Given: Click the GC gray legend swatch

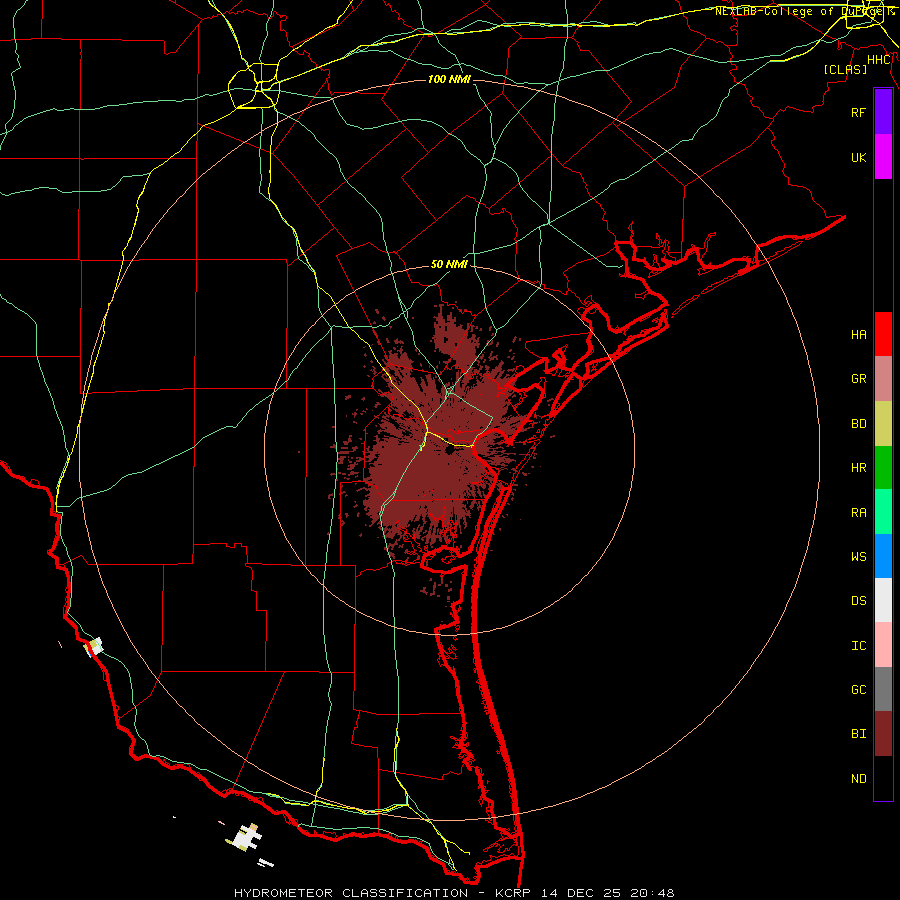Looking at the screenshot, I should point(883,689).
